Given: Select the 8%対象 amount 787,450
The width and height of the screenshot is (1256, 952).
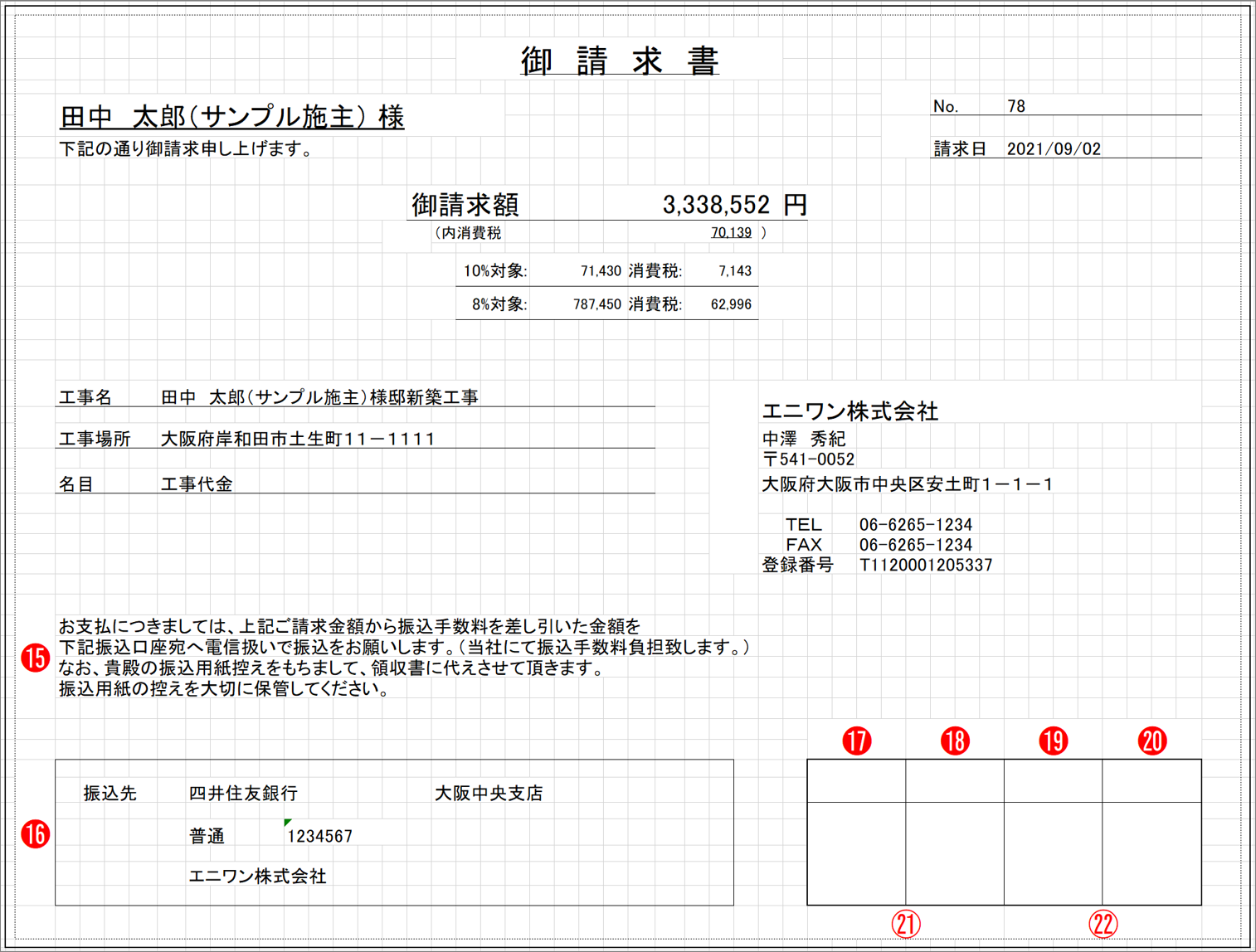Looking at the screenshot, I should coord(596,304).
